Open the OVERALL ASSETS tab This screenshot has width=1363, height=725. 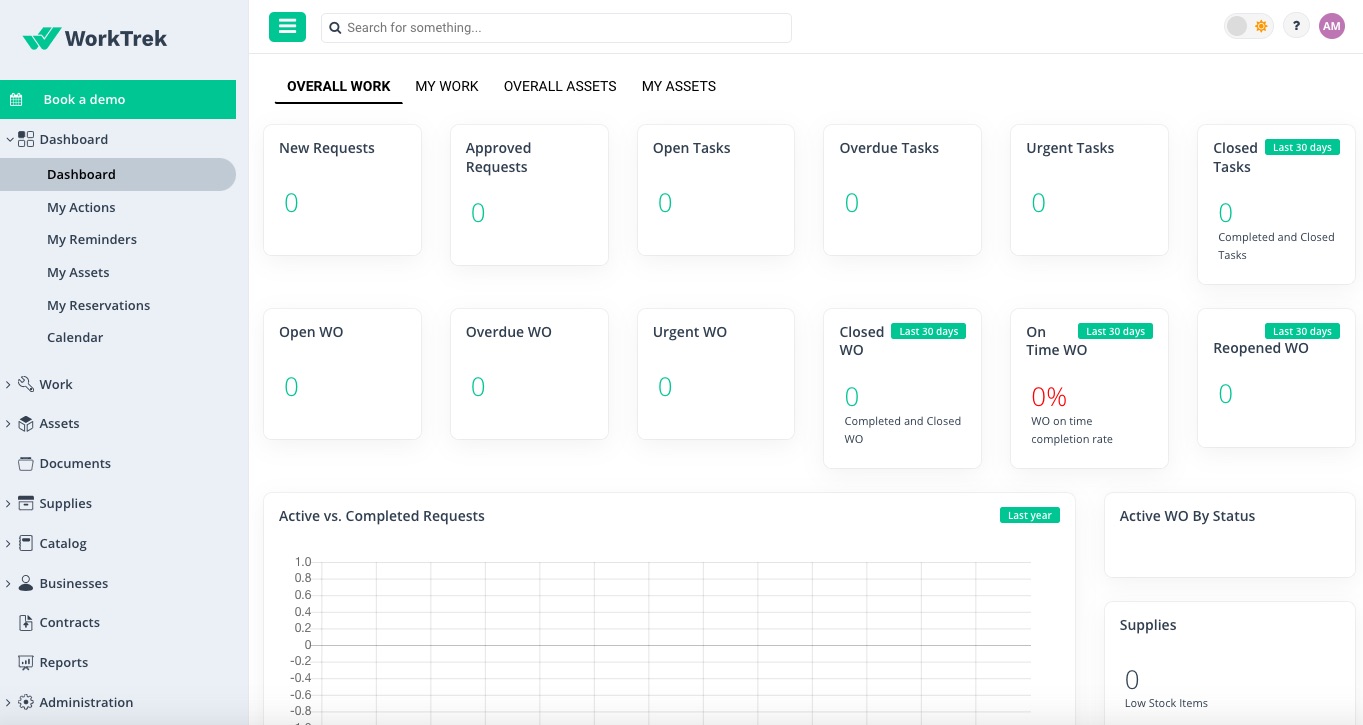(560, 87)
